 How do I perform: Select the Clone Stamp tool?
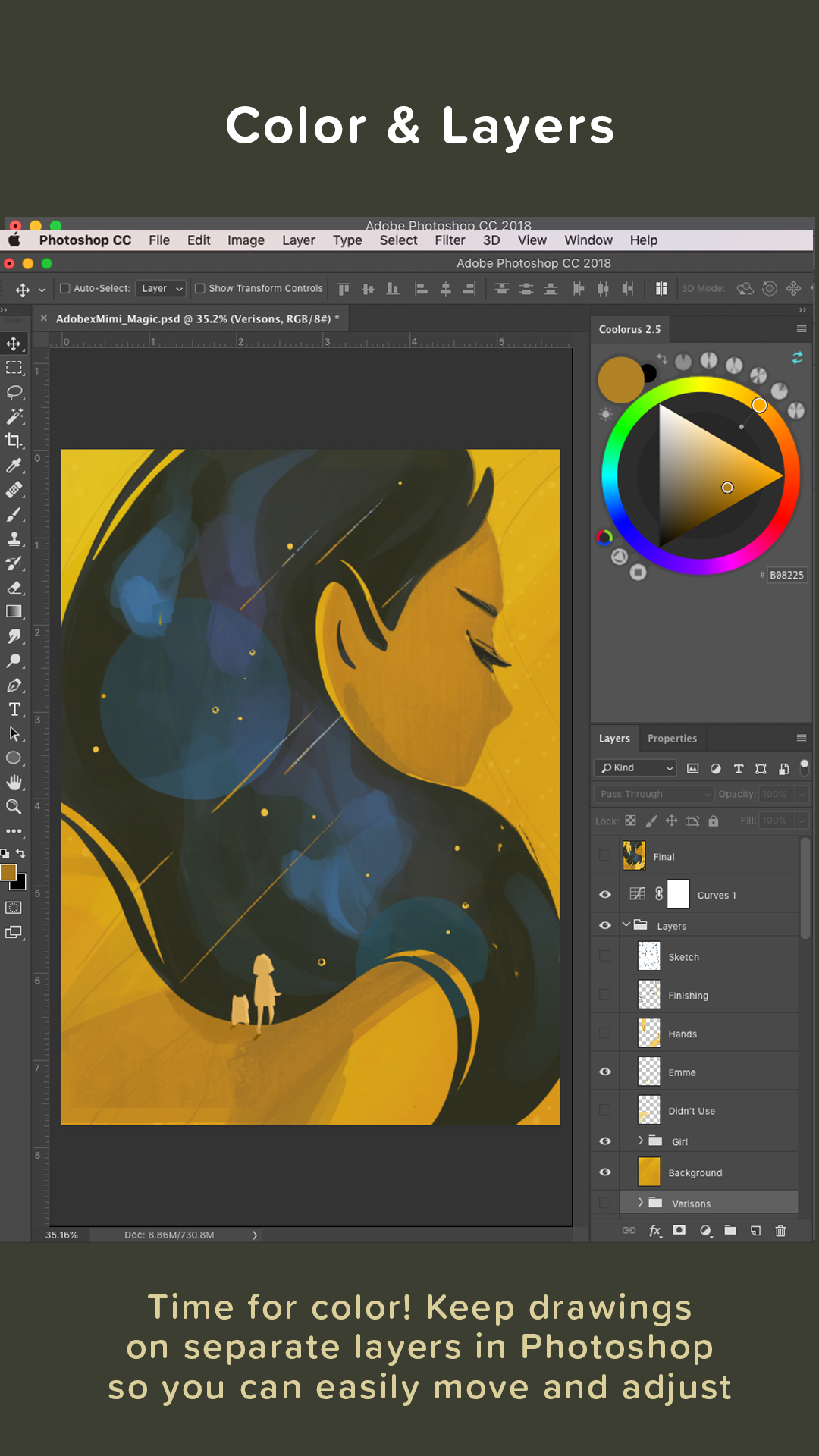(x=14, y=538)
